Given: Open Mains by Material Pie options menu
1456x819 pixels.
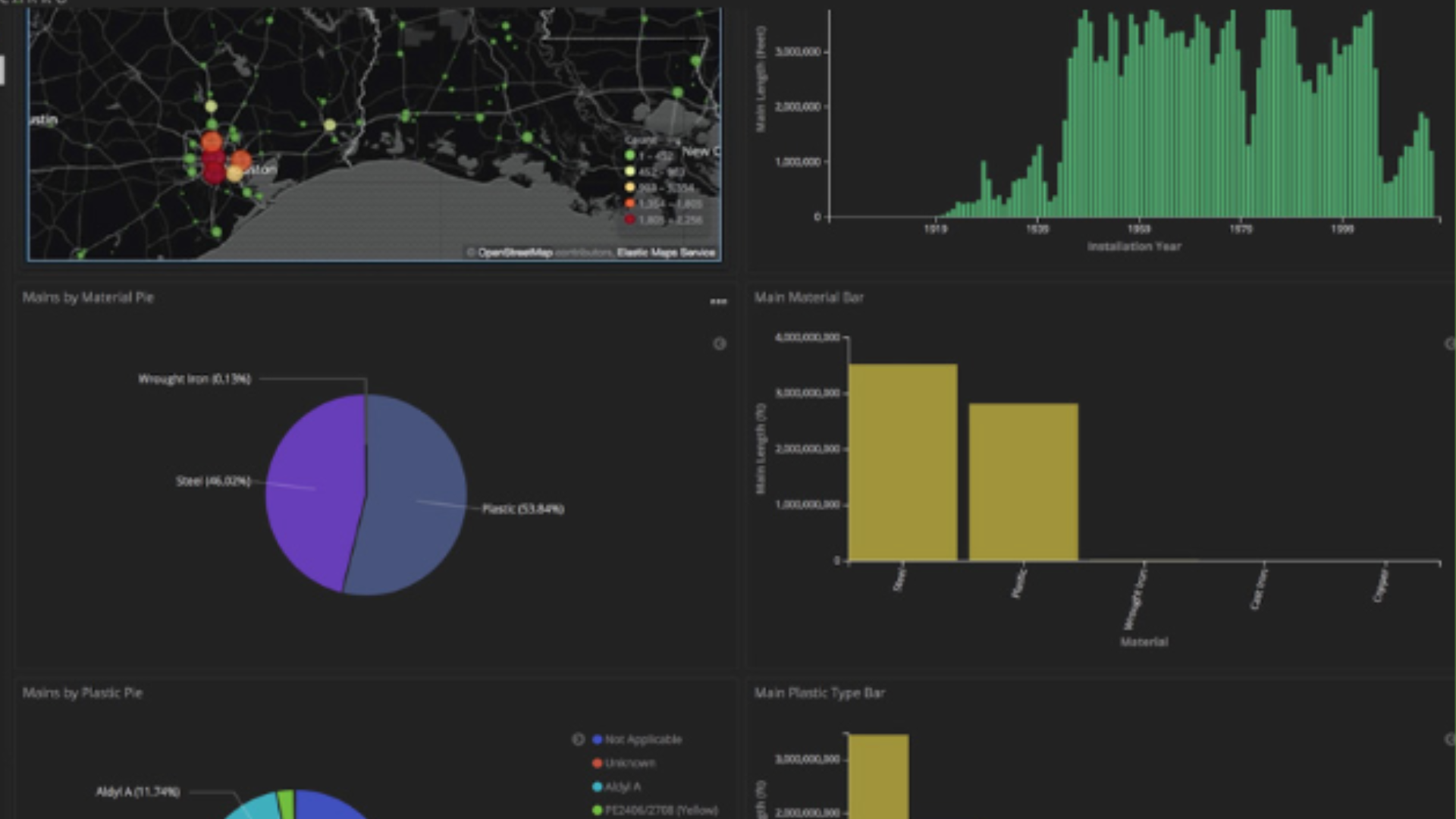Looking at the screenshot, I should coord(718,302).
